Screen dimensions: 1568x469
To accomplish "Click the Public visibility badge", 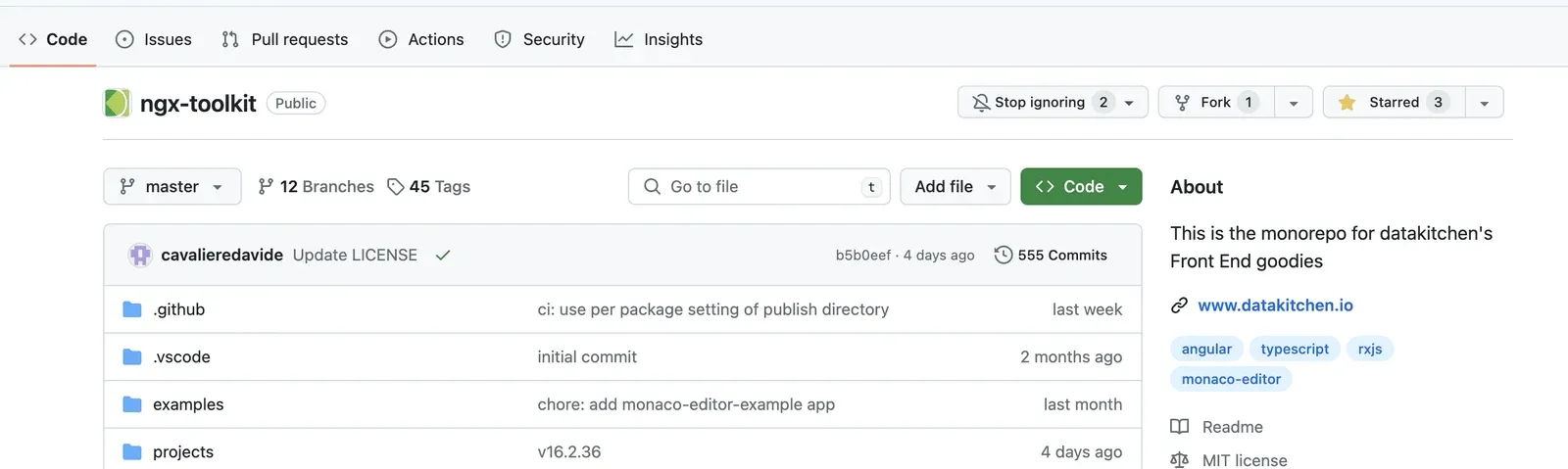I will (x=296, y=103).
